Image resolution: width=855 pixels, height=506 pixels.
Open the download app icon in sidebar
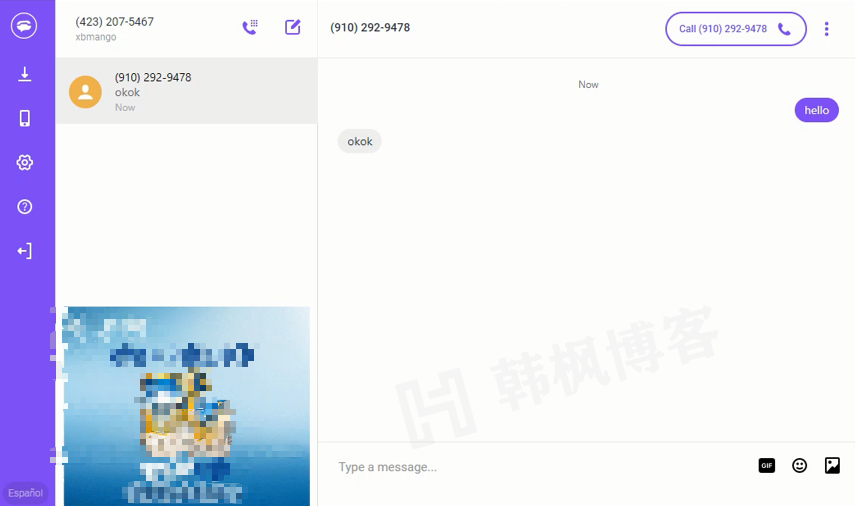click(25, 74)
